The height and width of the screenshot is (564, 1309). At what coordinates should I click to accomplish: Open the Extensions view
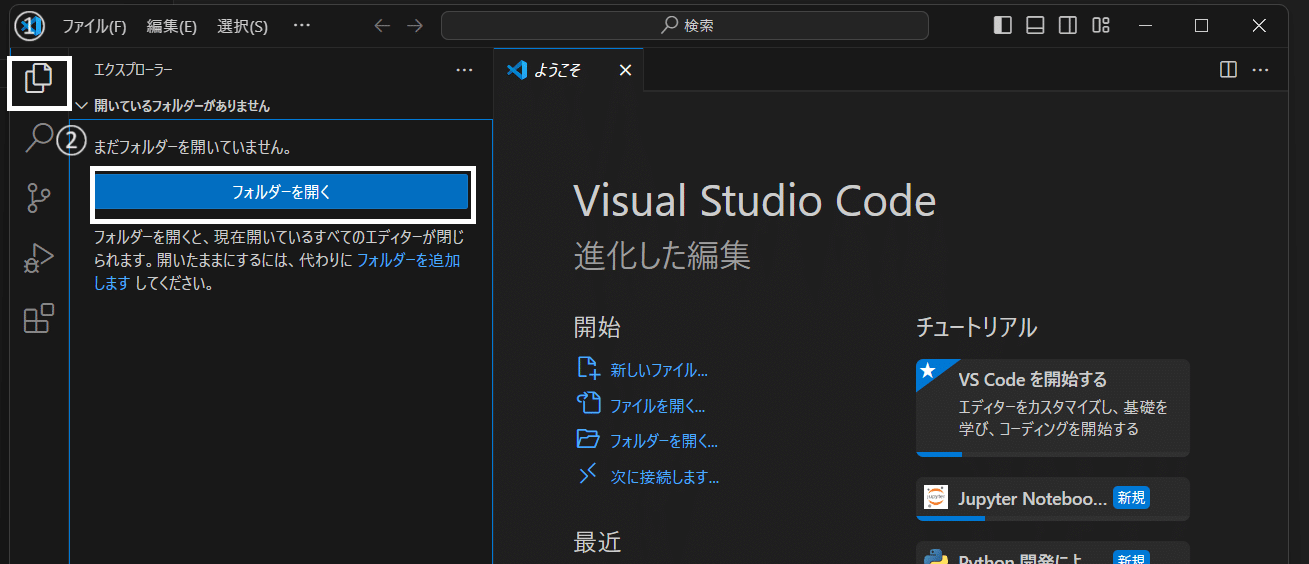[39, 319]
